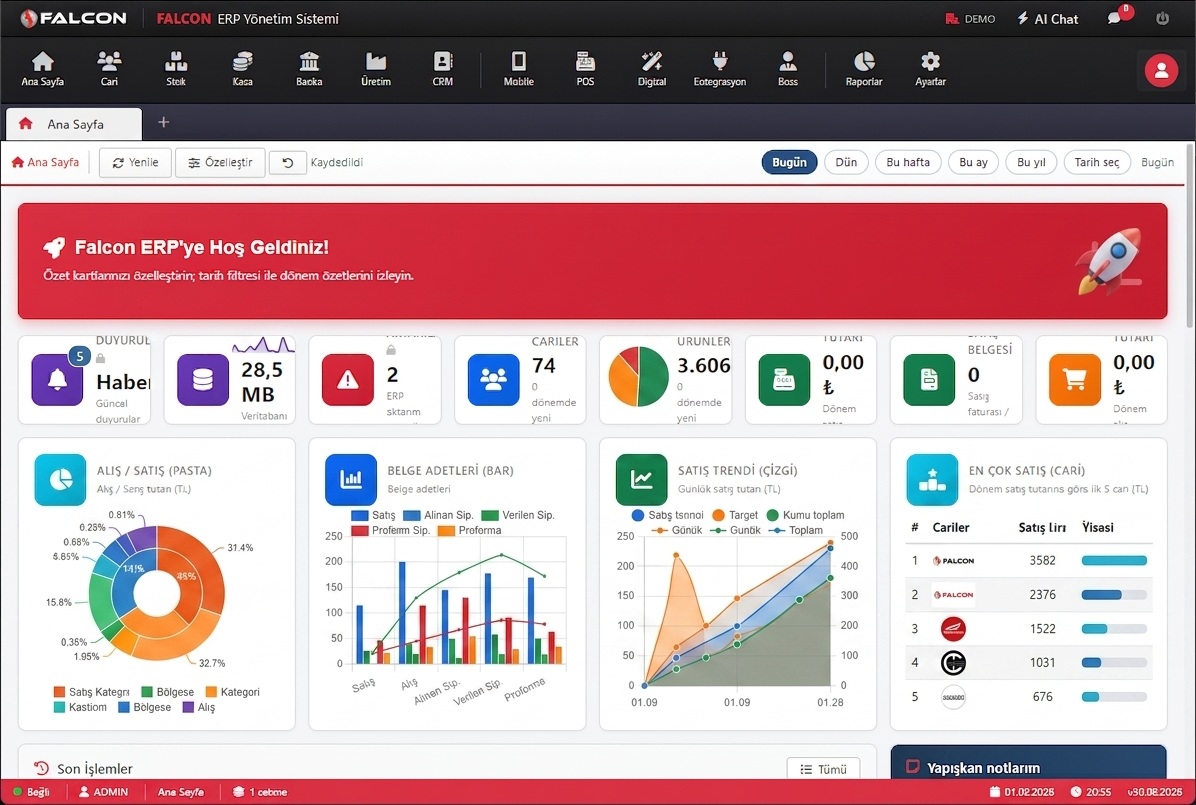This screenshot has width=1196, height=805.
Task: Click the green sales document icon
Action: [929, 379]
